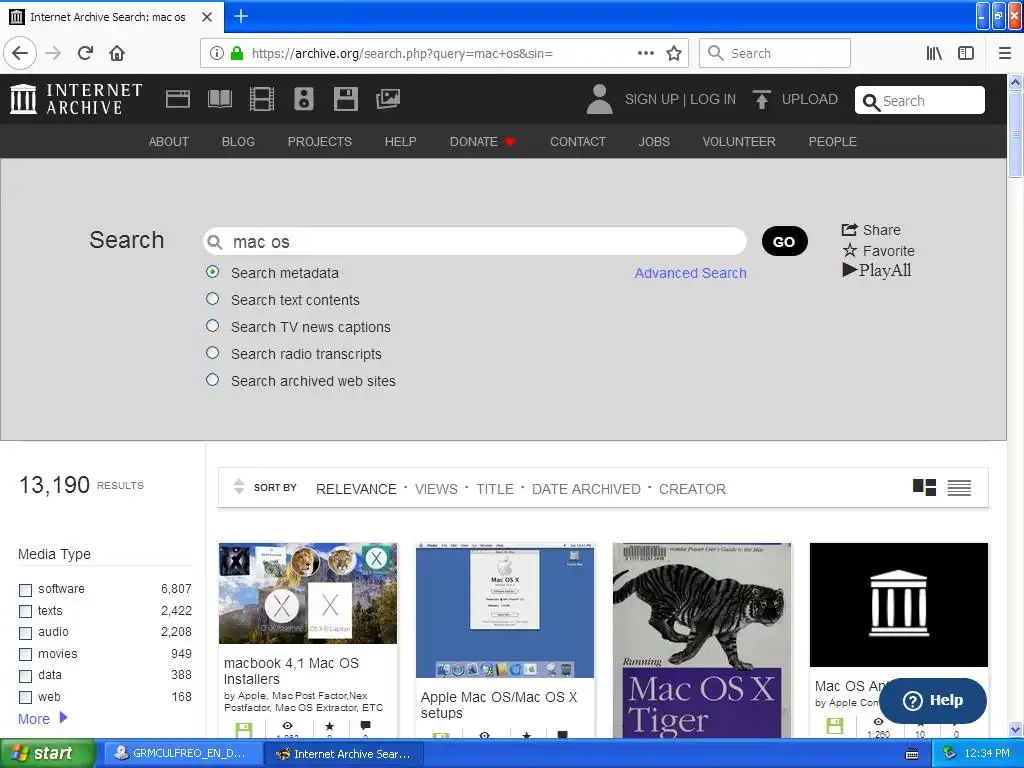Open the Web archive icon
This screenshot has width=1024, height=768.
(x=178, y=99)
